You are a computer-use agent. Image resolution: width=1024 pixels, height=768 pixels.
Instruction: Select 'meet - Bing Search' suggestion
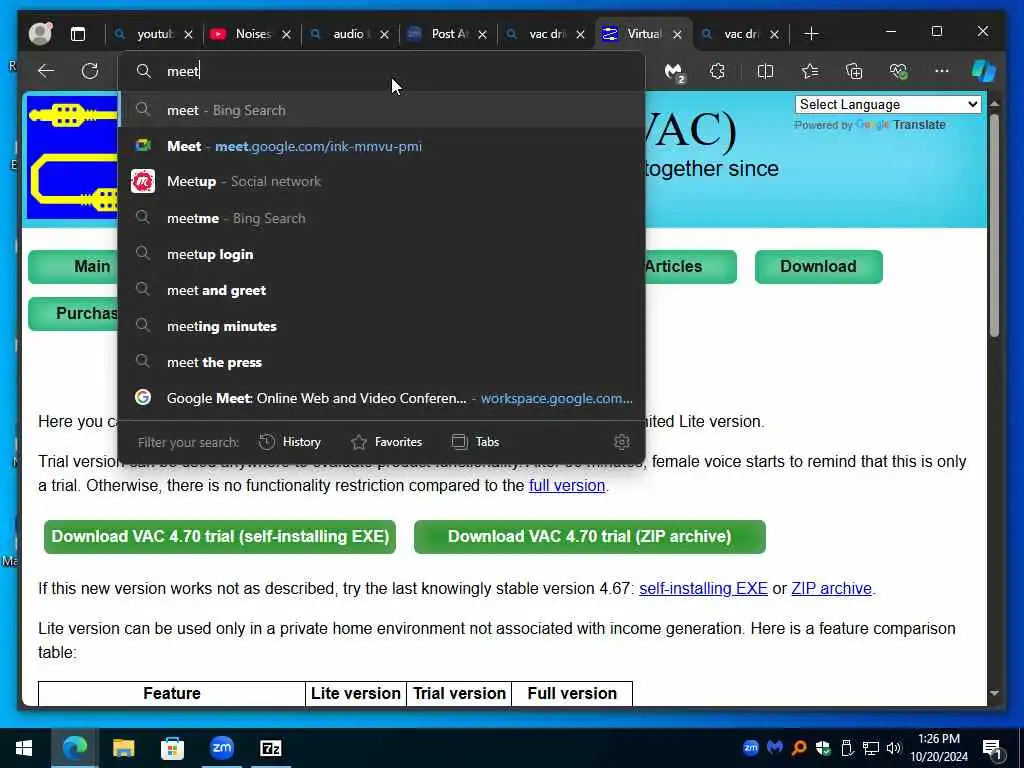tap(381, 110)
